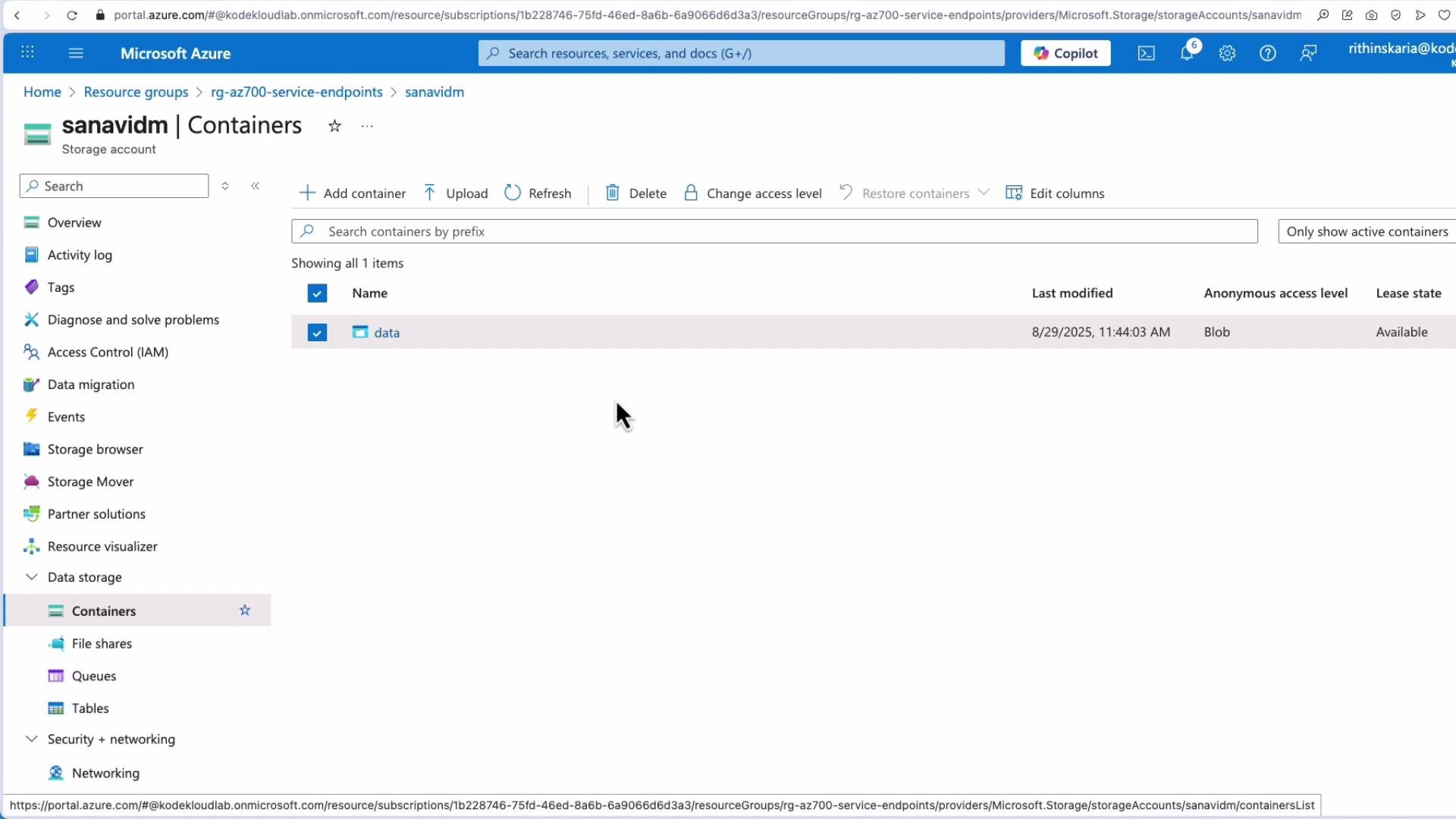The width and height of the screenshot is (1456, 819).
Task: Open Networking in sidebar
Action: tap(105, 773)
